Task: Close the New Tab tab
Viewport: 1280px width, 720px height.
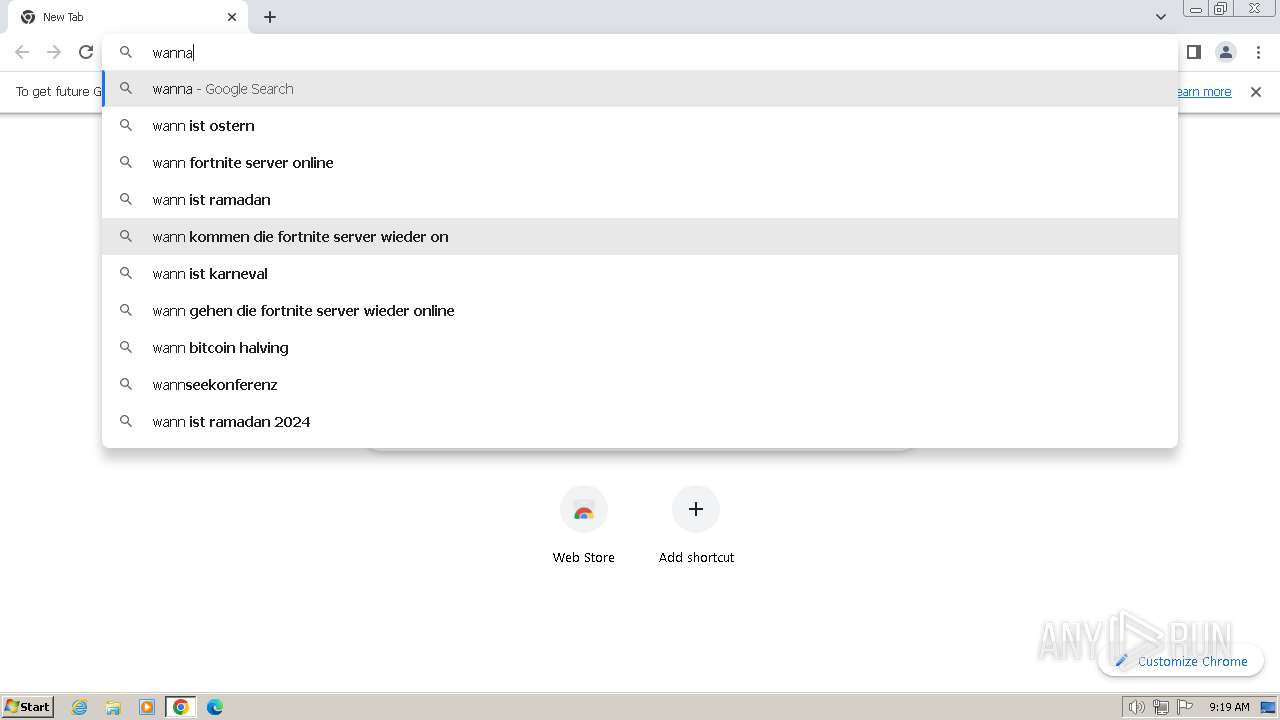Action: pyautogui.click(x=232, y=17)
